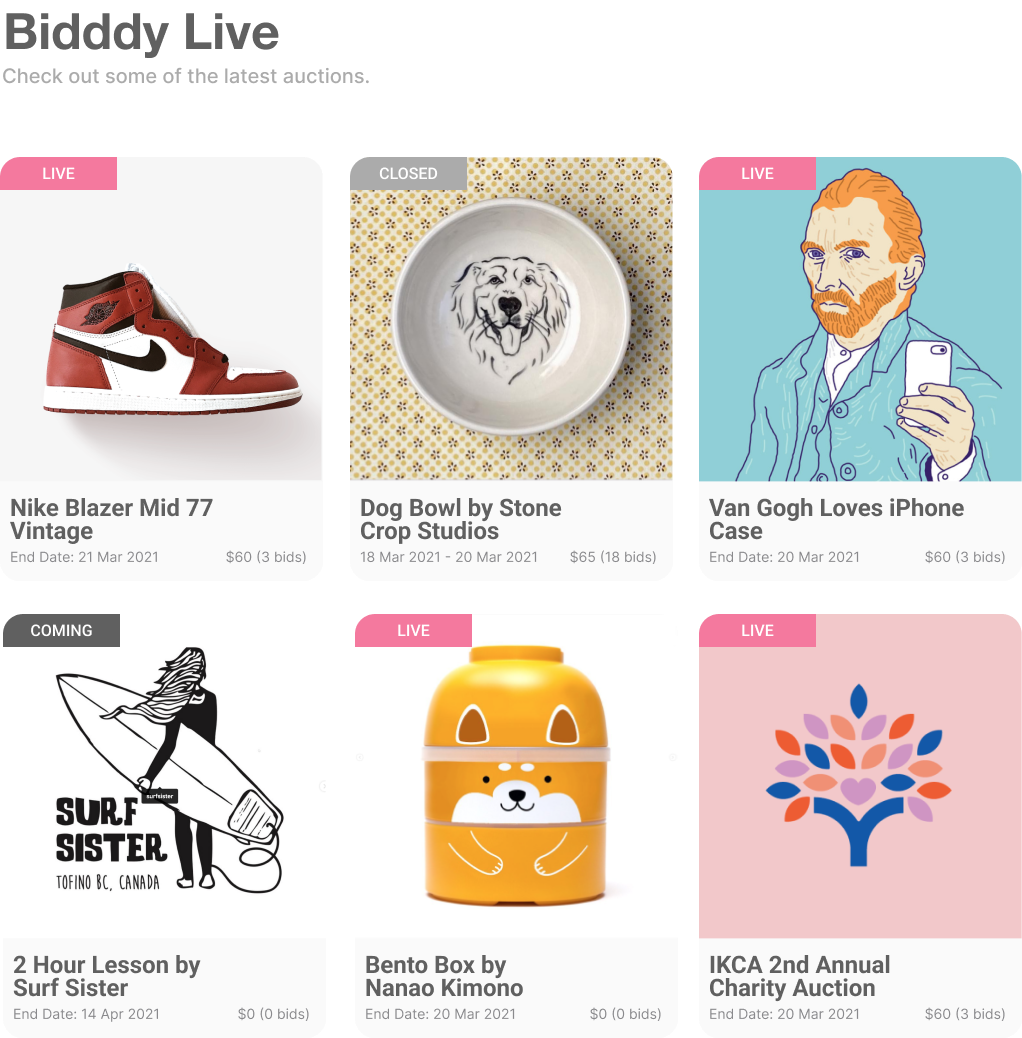Open the Nike Blazer sneaker image

click(161, 318)
